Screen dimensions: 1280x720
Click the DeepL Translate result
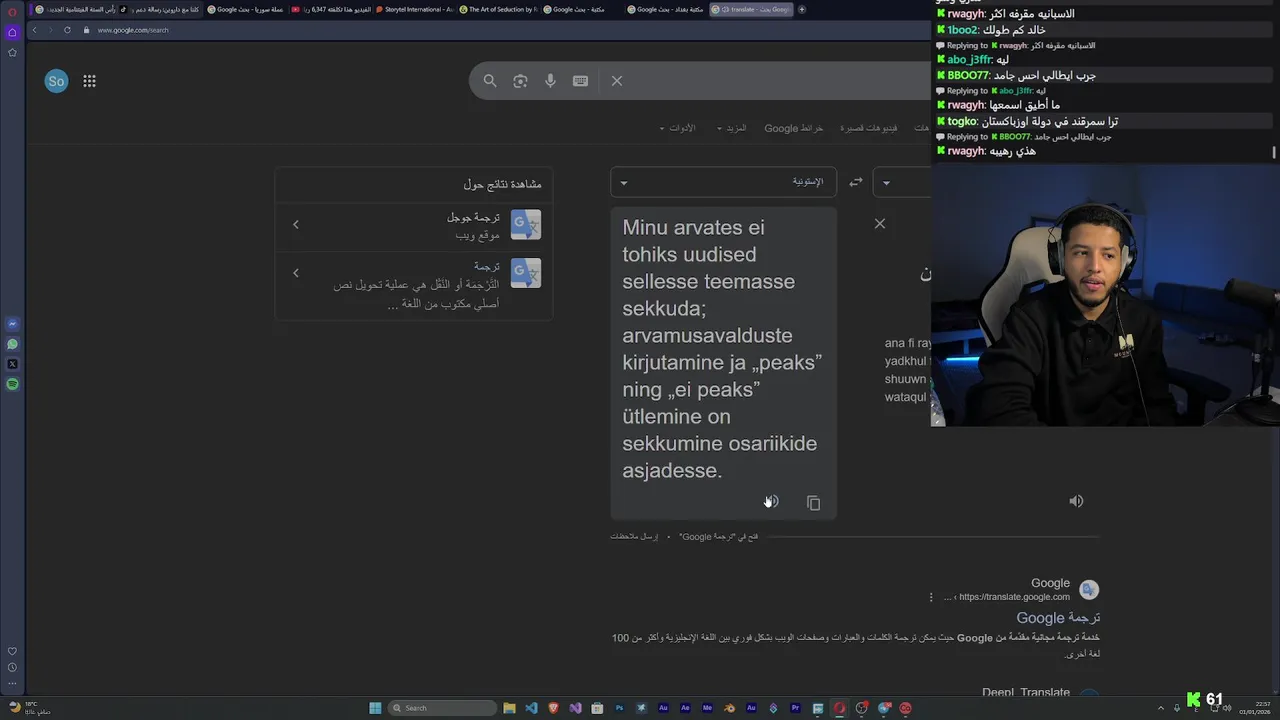tap(1026, 692)
